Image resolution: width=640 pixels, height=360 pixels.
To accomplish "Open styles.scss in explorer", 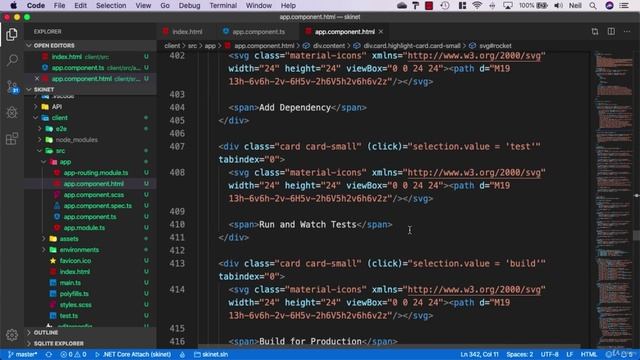I will coord(76,304).
